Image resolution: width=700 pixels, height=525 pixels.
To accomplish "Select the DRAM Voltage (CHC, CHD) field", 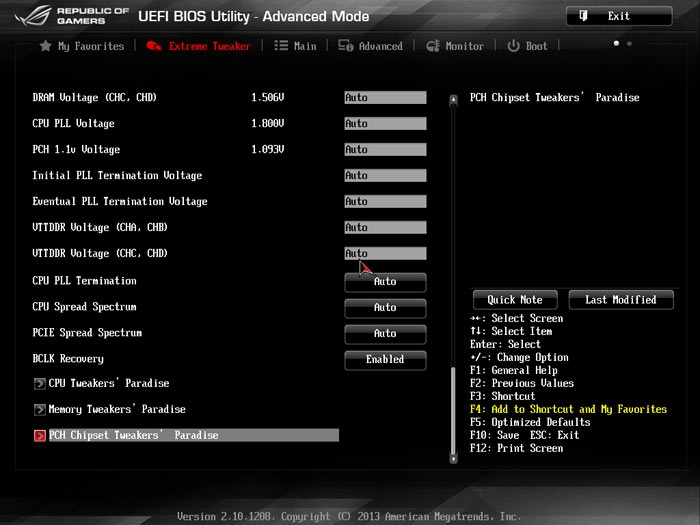I will (x=385, y=98).
